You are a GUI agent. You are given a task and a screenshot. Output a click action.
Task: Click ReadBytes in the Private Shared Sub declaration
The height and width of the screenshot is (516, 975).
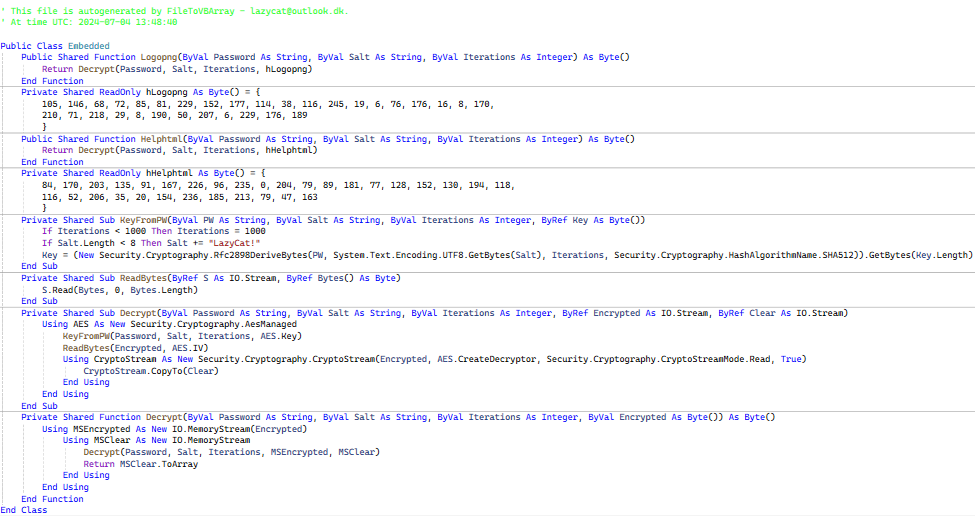[x=143, y=278]
